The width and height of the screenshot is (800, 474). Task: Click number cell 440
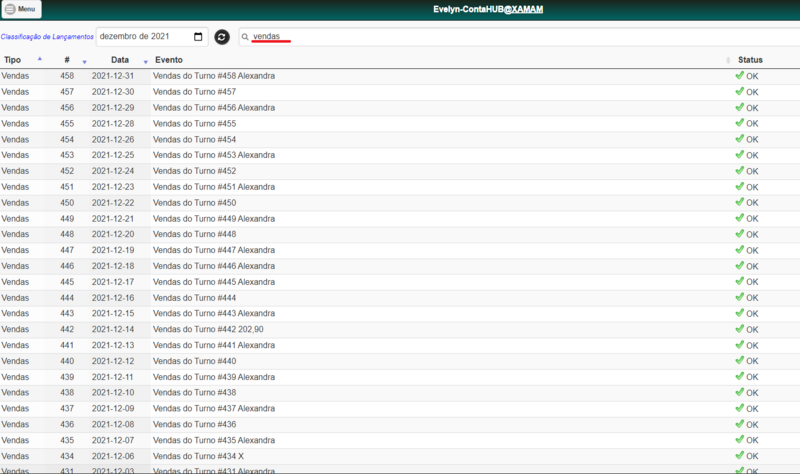click(67, 361)
